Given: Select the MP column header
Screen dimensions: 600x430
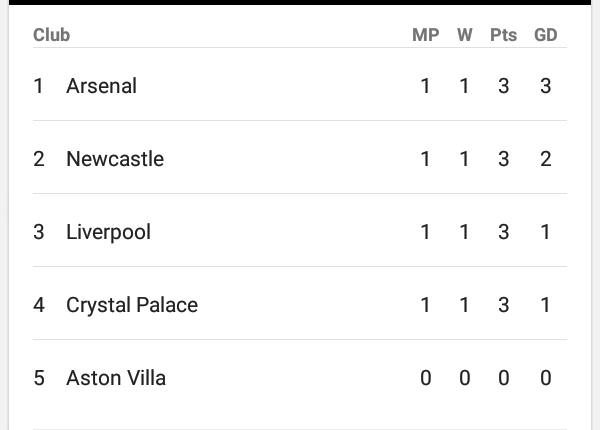Looking at the screenshot, I should (425, 35).
